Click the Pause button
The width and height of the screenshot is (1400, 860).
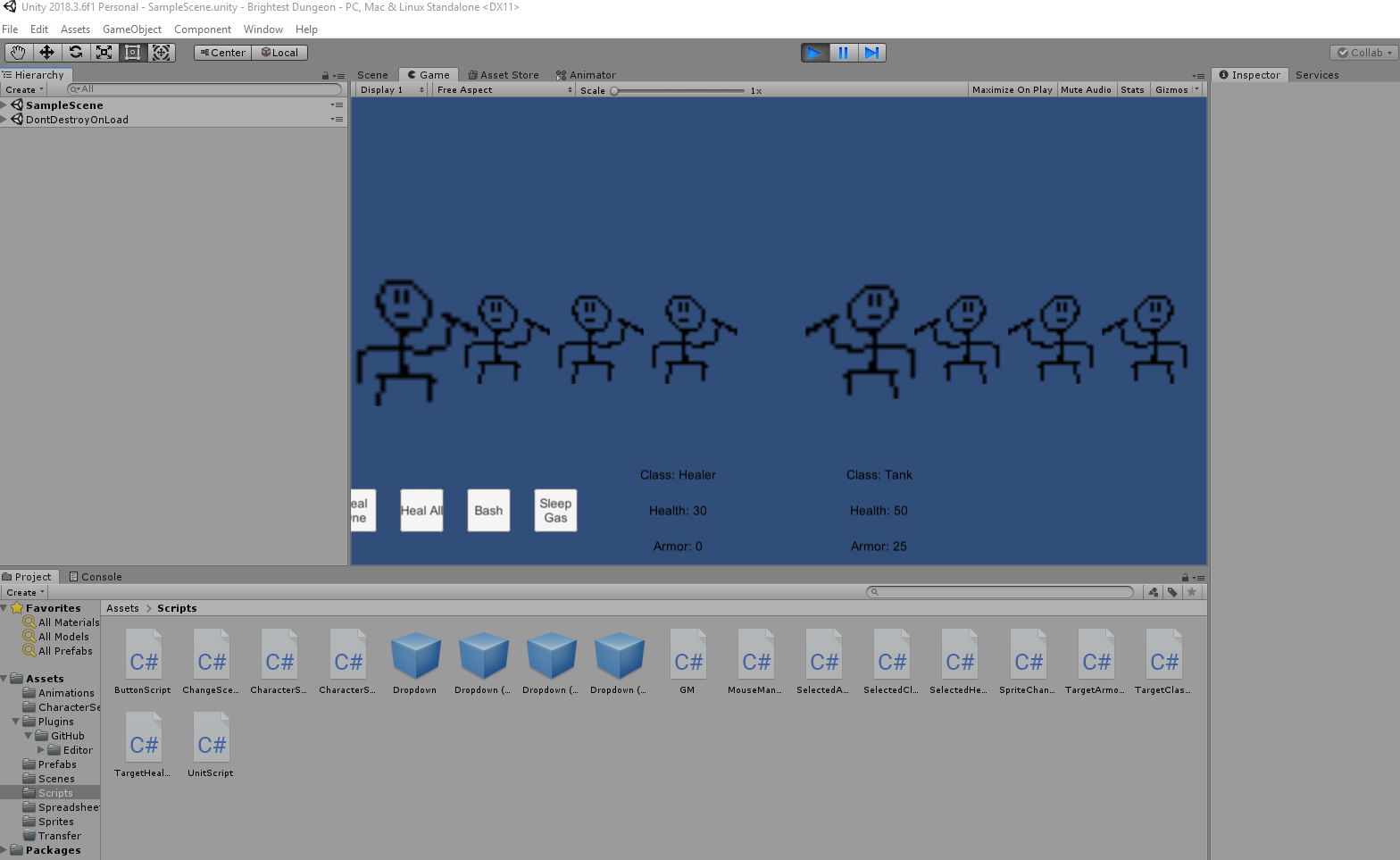(843, 53)
